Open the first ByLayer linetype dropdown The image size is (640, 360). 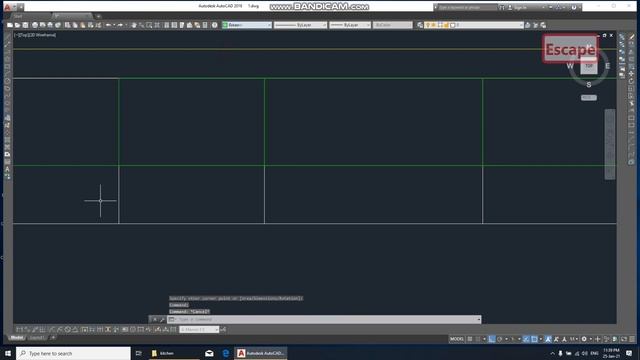click(x=300, y=25)
